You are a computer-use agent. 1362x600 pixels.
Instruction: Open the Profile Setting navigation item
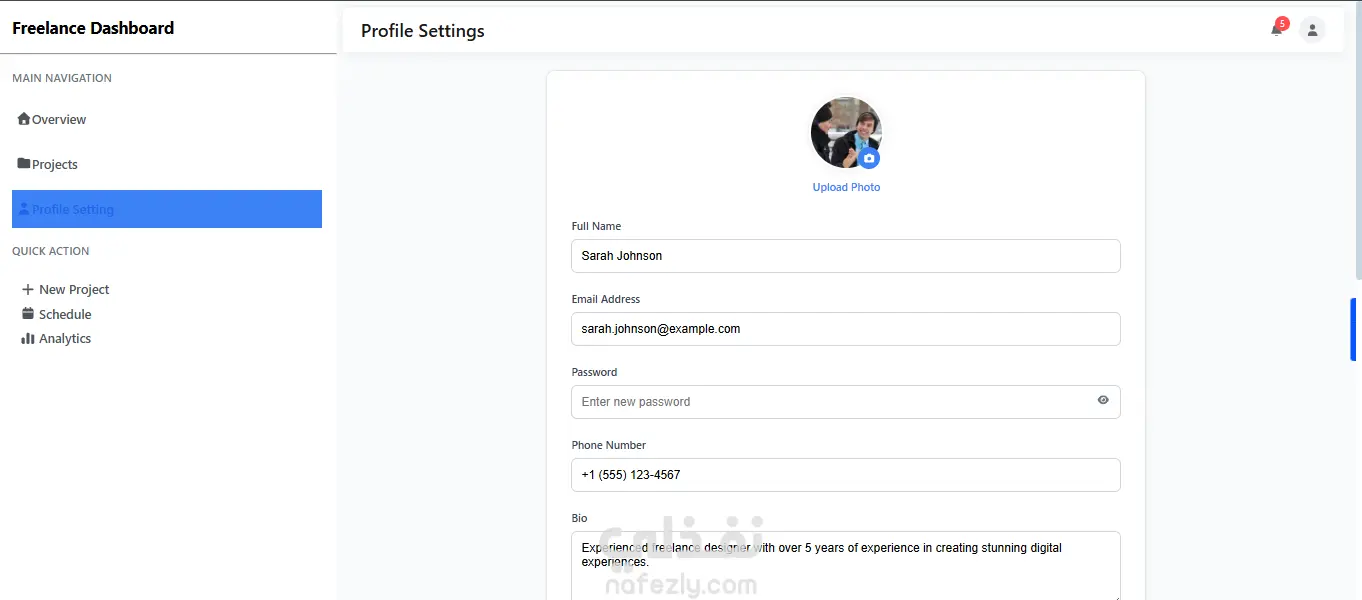pos(166,209)
